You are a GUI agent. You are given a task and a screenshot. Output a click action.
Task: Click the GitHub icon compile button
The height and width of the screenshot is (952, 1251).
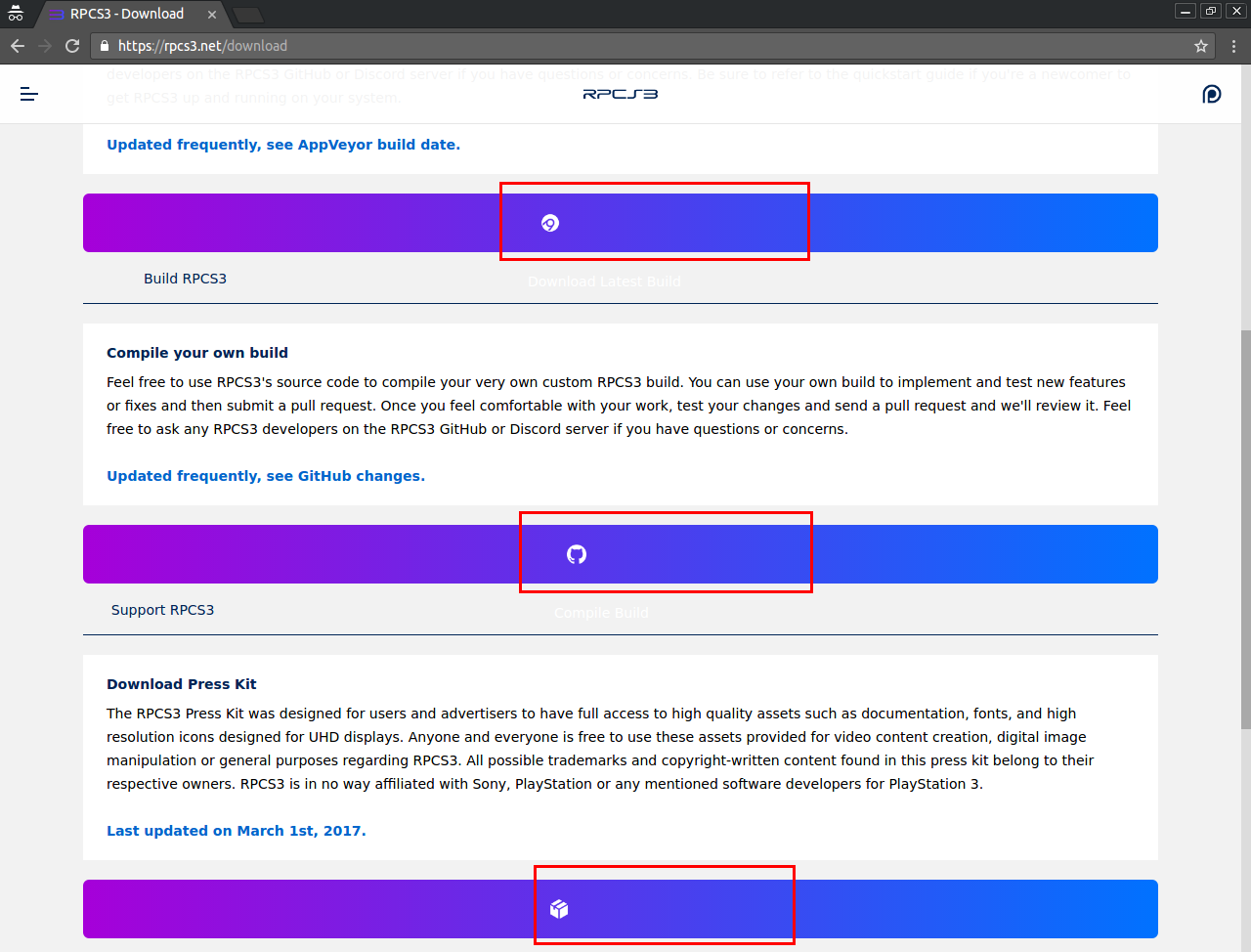tap(577, 554)
